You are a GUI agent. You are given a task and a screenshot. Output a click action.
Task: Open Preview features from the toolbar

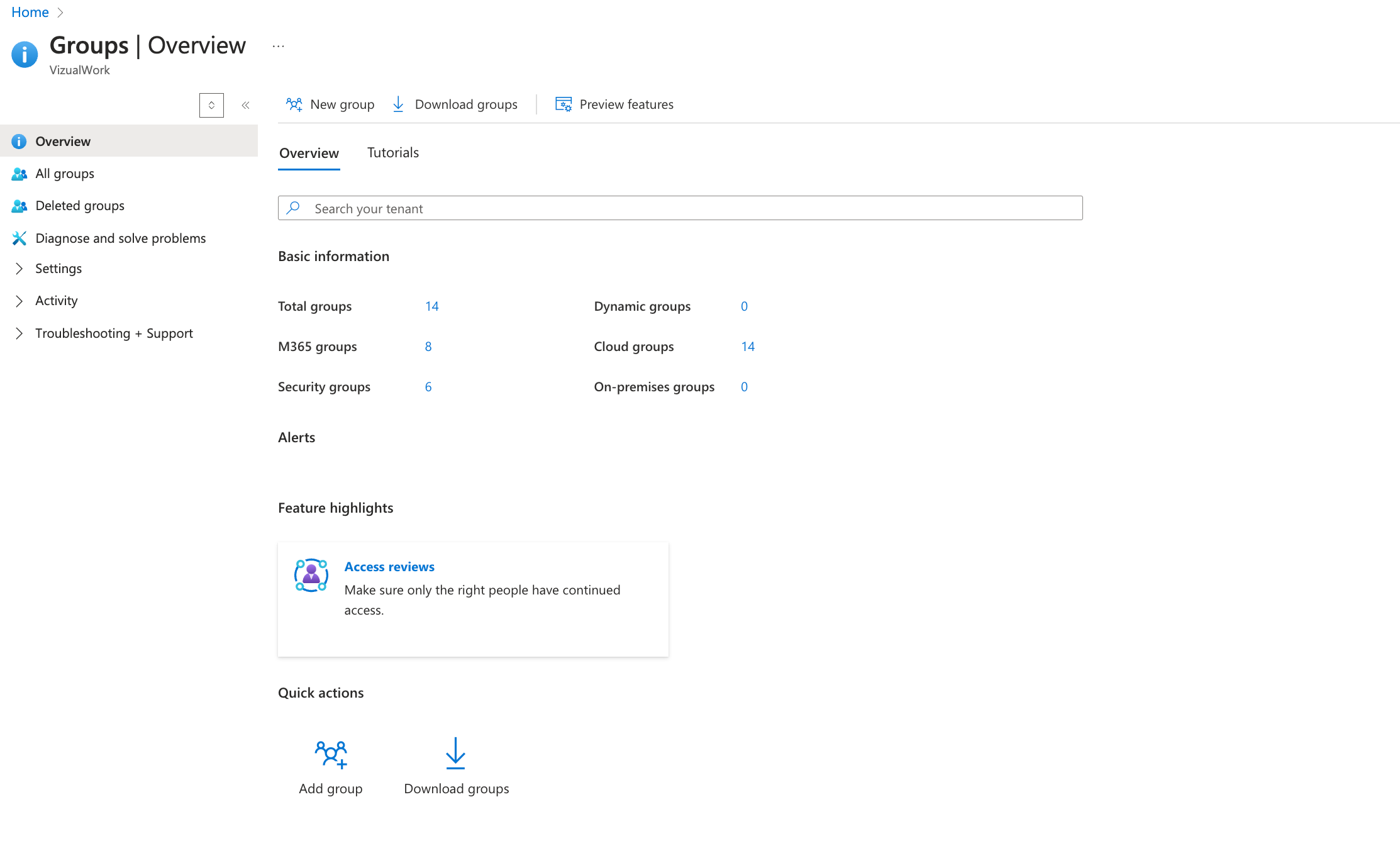coord(614,104)
